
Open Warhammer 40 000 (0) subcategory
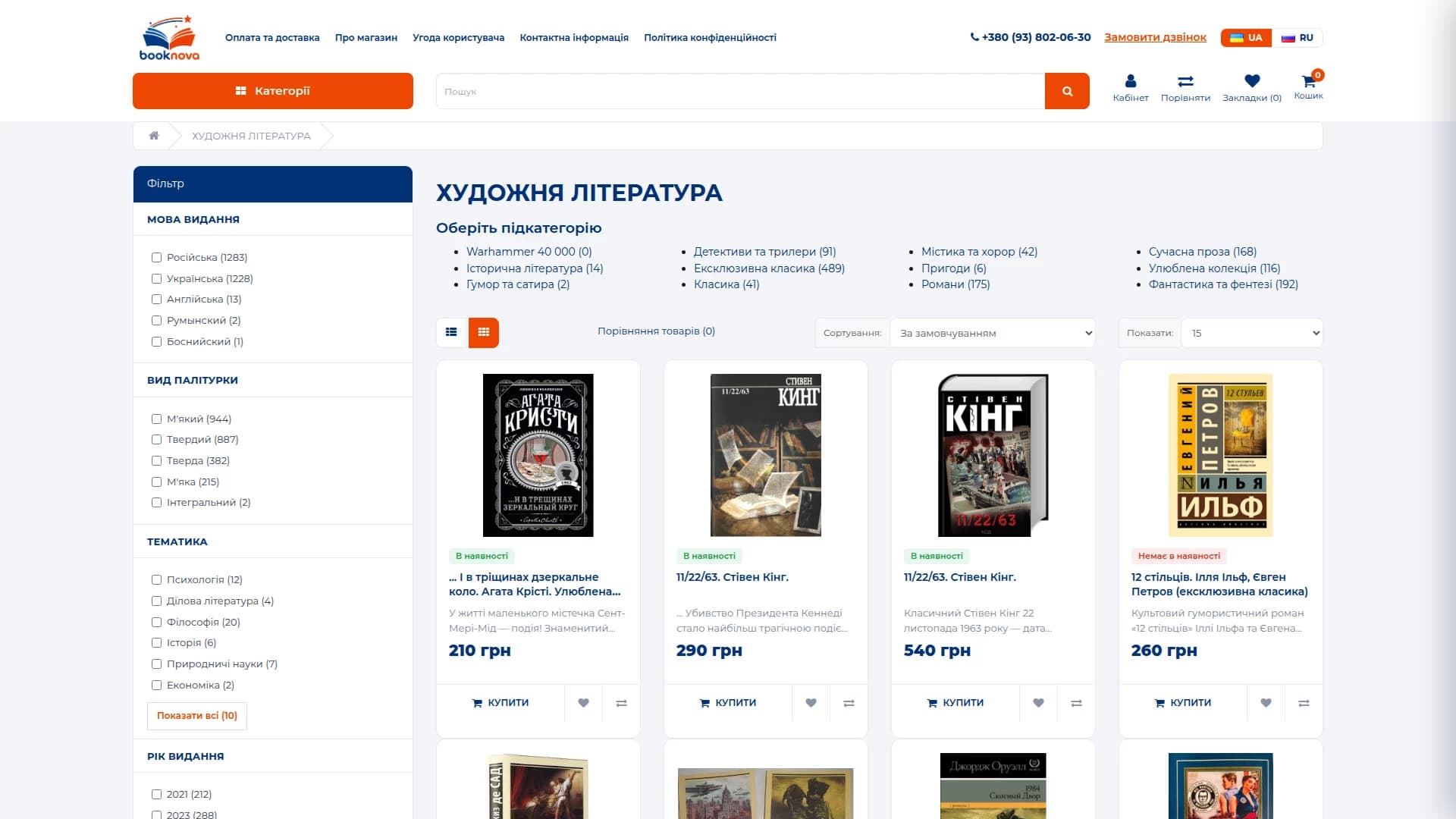tap(529, 252)
